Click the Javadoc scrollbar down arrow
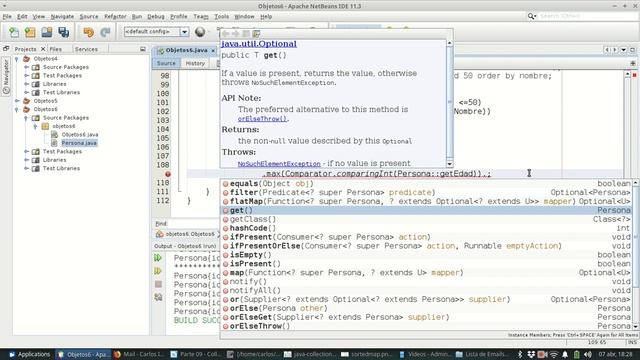 pos(449,164)
